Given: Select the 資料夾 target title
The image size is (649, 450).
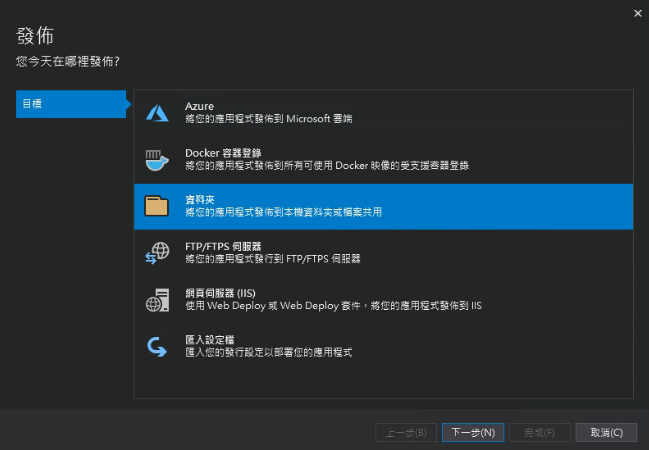Looking at the screenshot, I should tap(200, 200).
